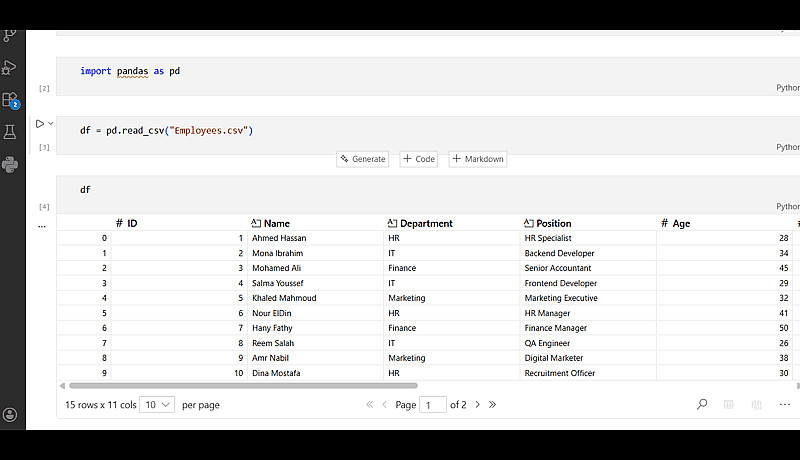This screenshot has width=800, height=460.
Task: Jump to last page of table
Action: 492,405
